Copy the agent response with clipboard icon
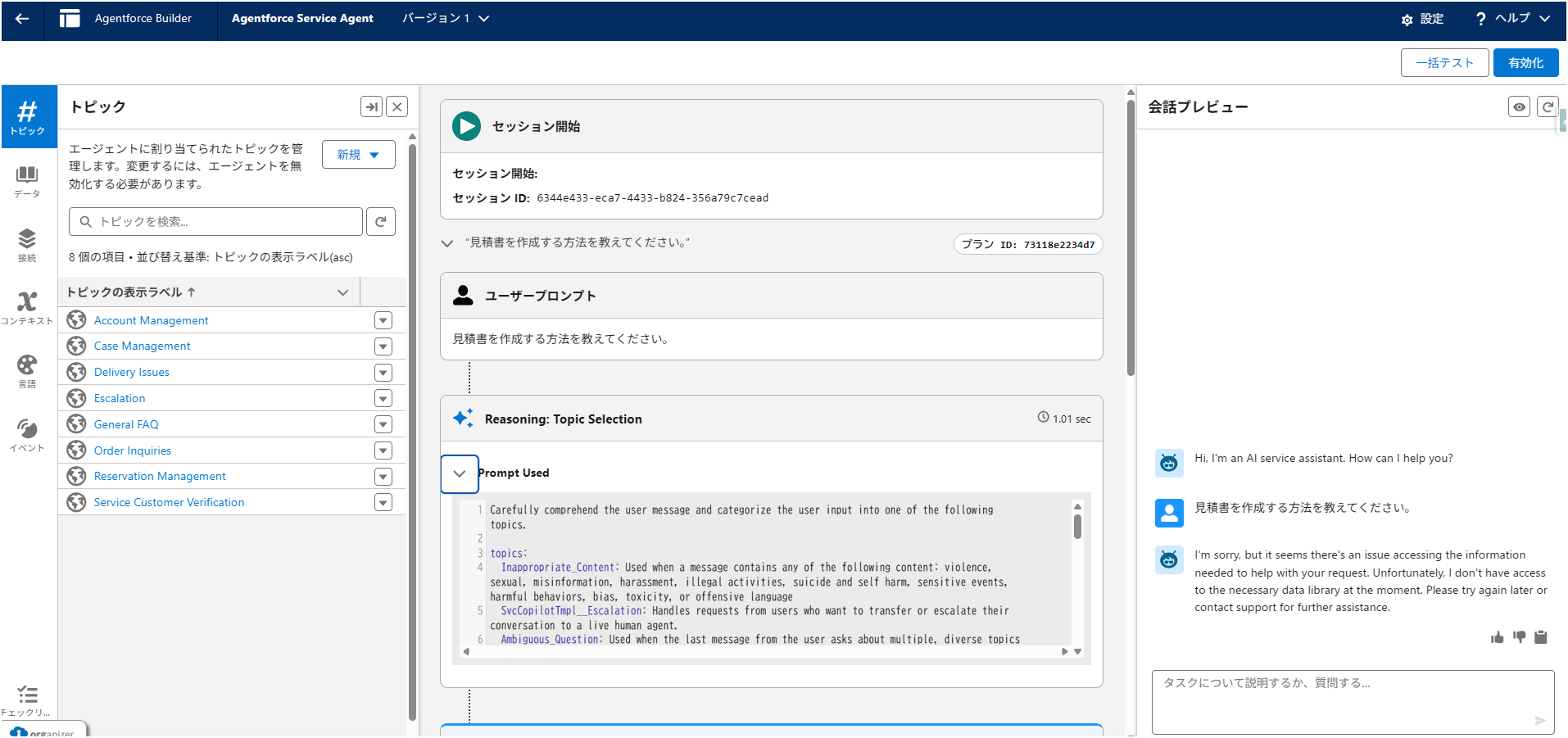Screen dimensions: 1568x738 1541,637
